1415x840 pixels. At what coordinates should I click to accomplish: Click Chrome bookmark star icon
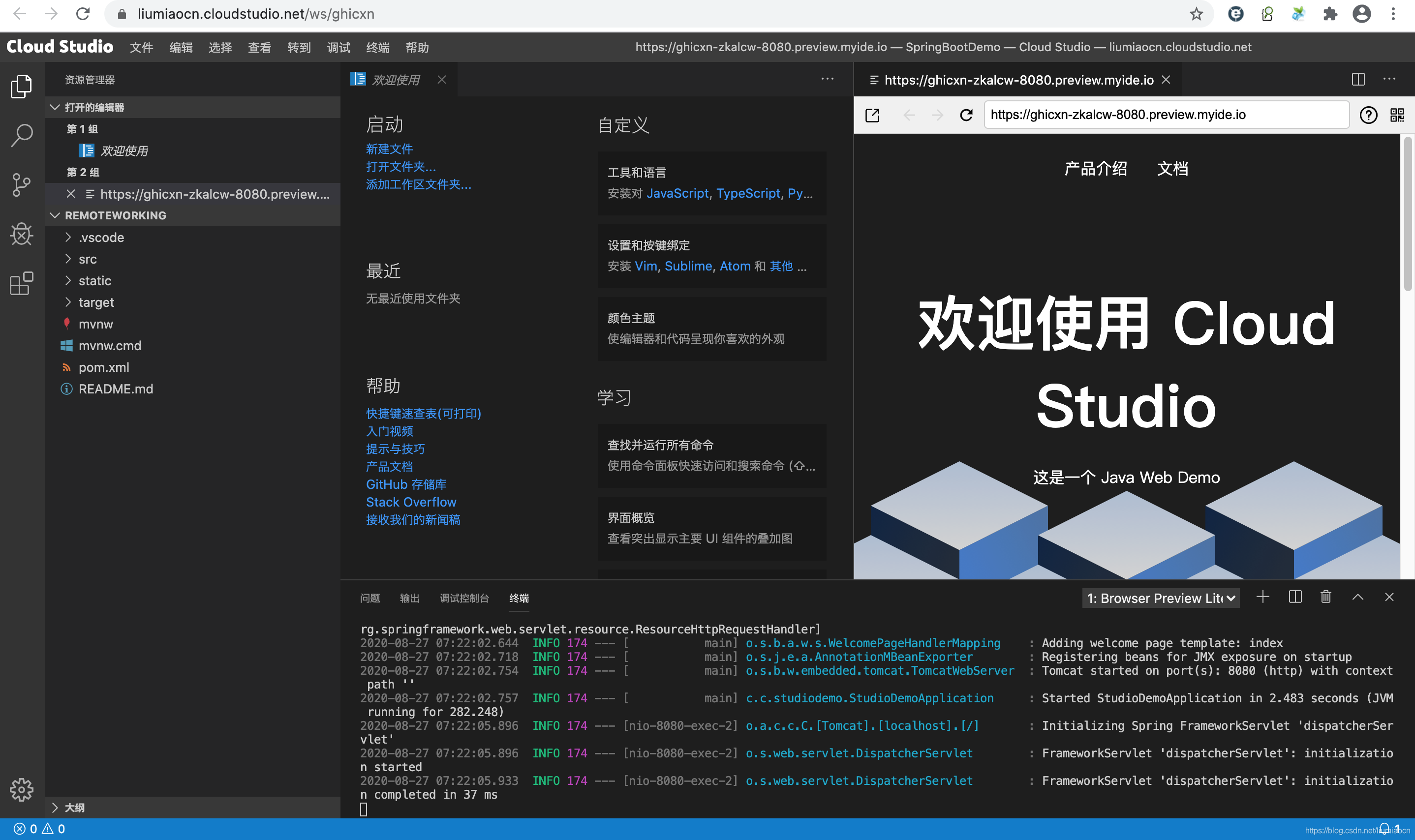[1196, 14]
